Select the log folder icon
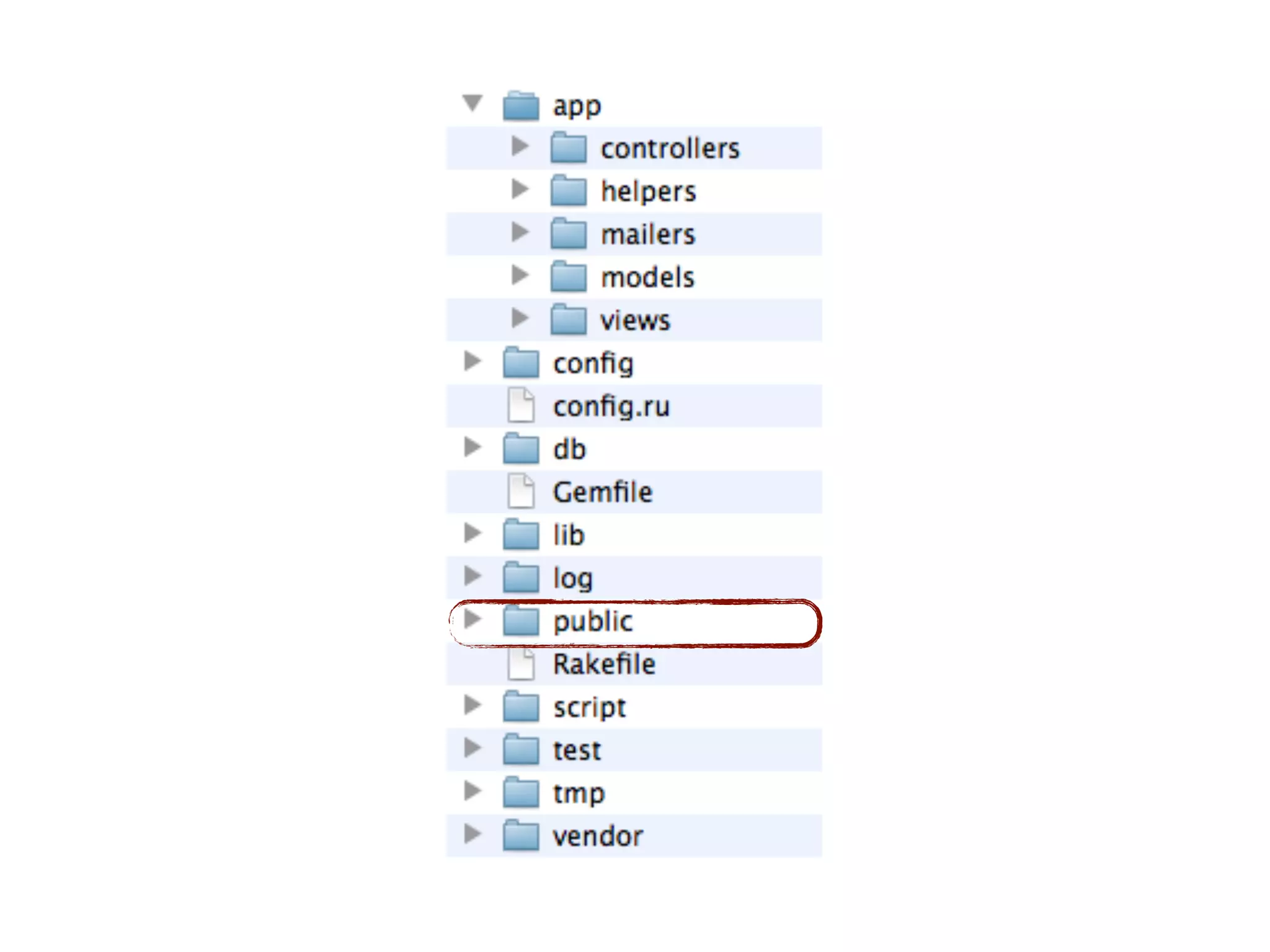Screen dimensions: 1270x952 [521, 577]
